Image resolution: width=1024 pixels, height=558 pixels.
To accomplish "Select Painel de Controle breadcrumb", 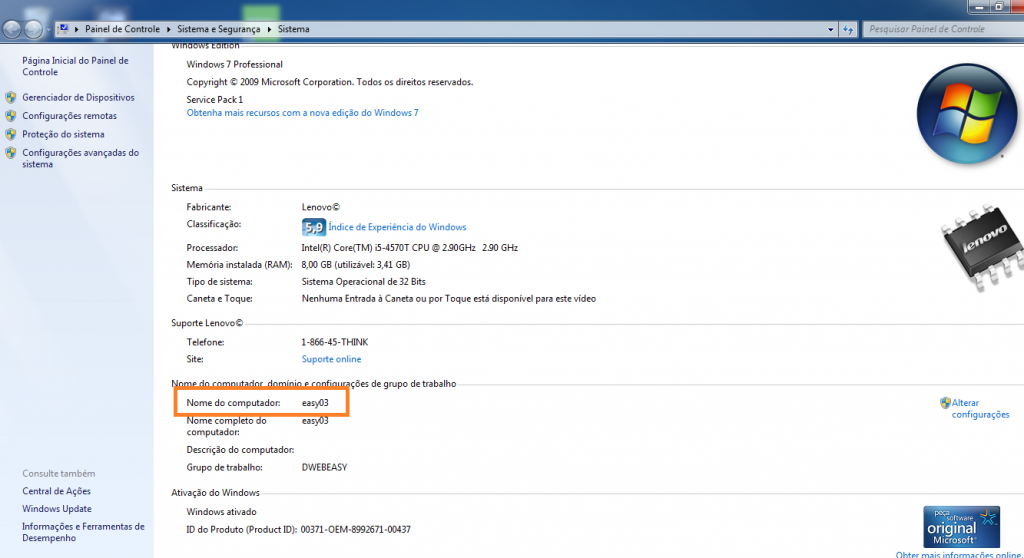I will (x=122, y=29).
